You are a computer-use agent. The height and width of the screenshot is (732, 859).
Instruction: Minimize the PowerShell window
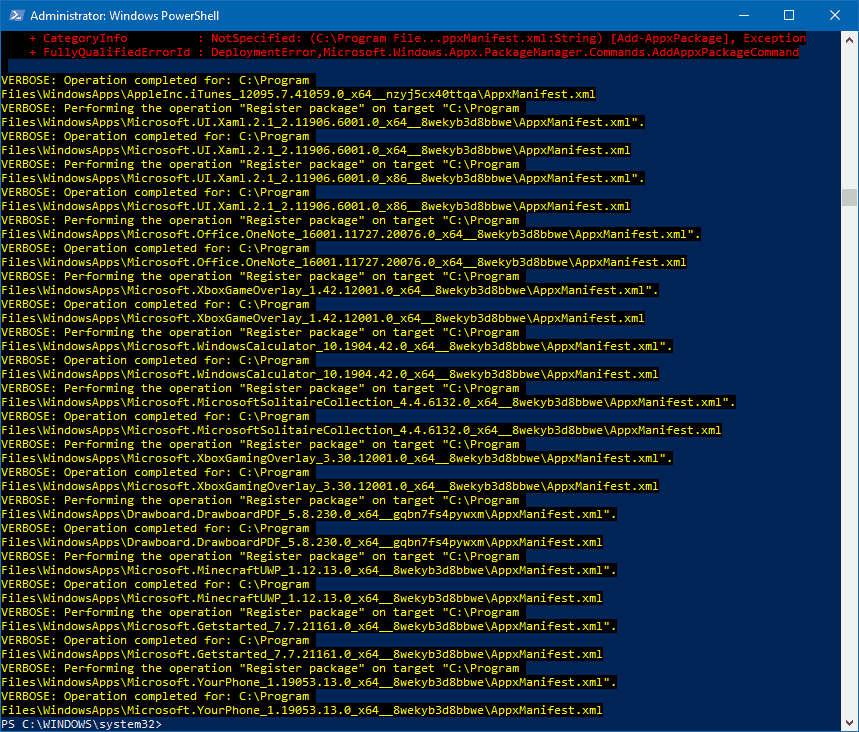(x=742, y=15)
